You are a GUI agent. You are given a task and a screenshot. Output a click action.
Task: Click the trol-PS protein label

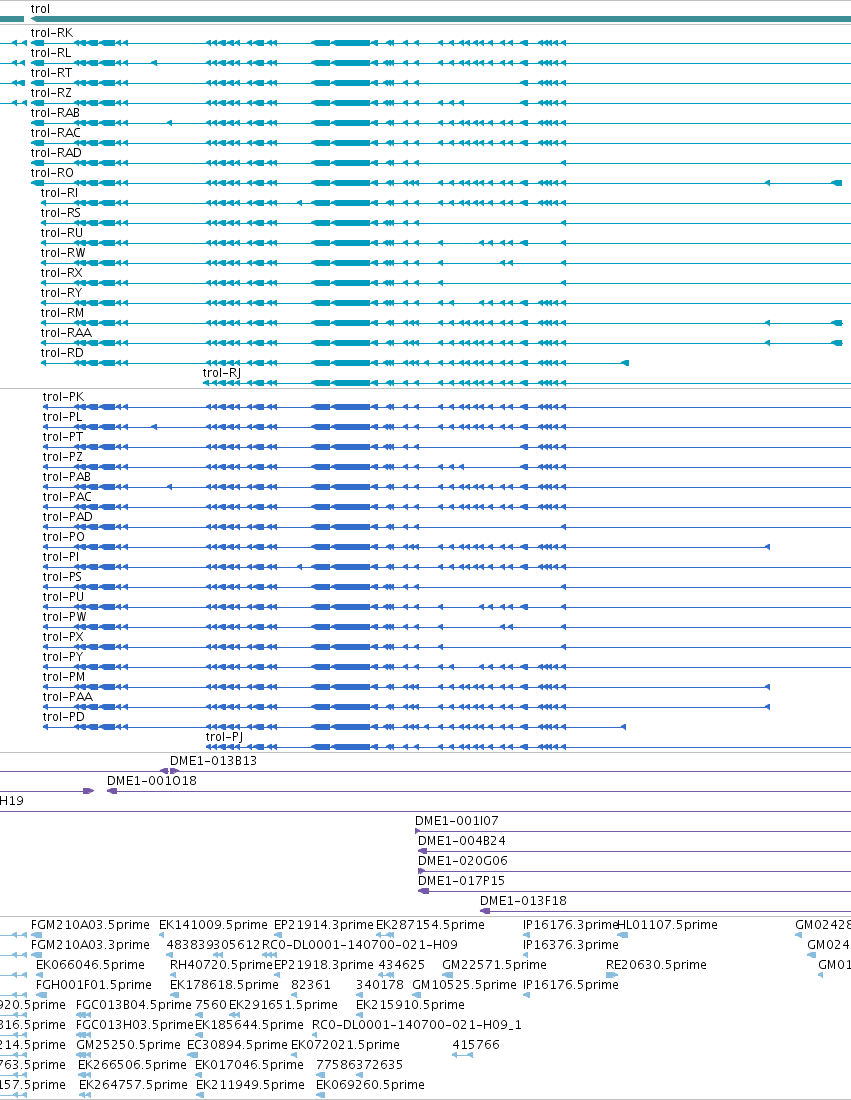tap(62, 577)
